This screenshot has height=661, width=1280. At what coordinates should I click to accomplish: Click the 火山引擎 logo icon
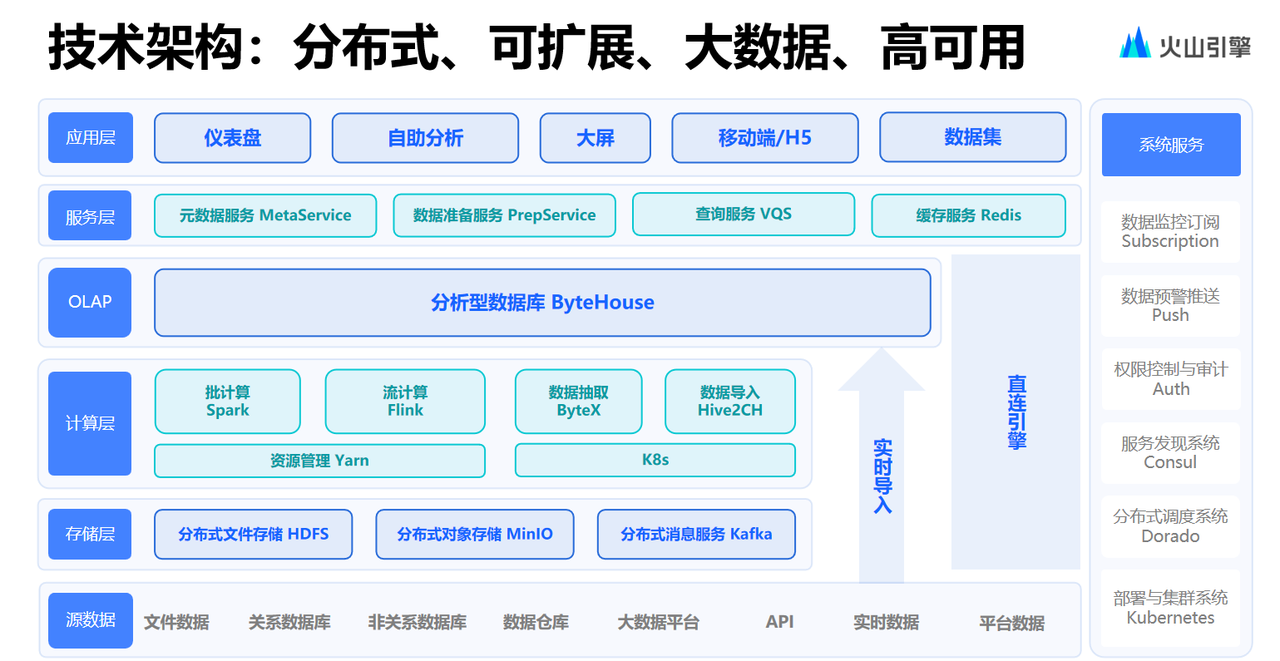[1135, 43]
